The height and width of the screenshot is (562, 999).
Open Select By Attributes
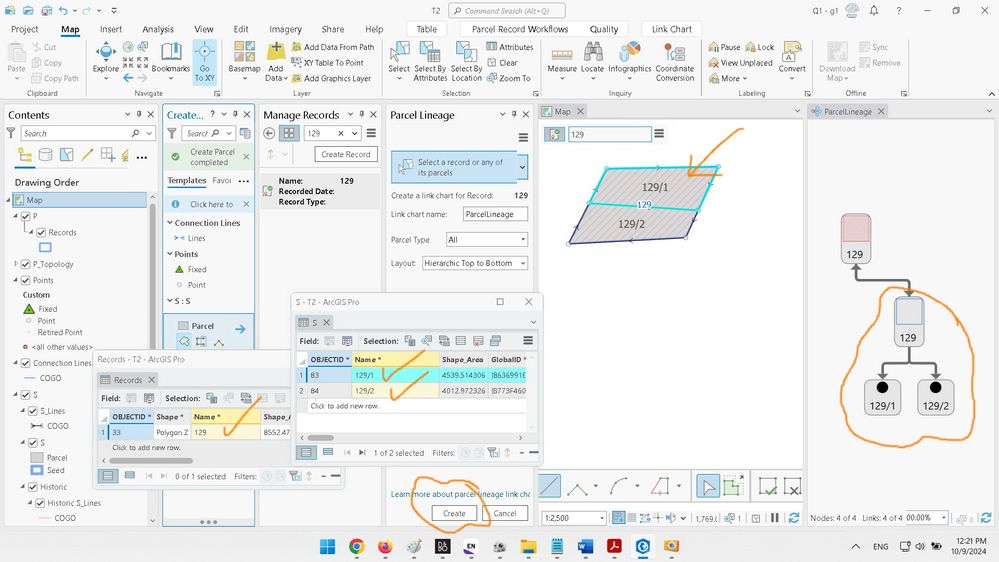[x=430, y=61]
